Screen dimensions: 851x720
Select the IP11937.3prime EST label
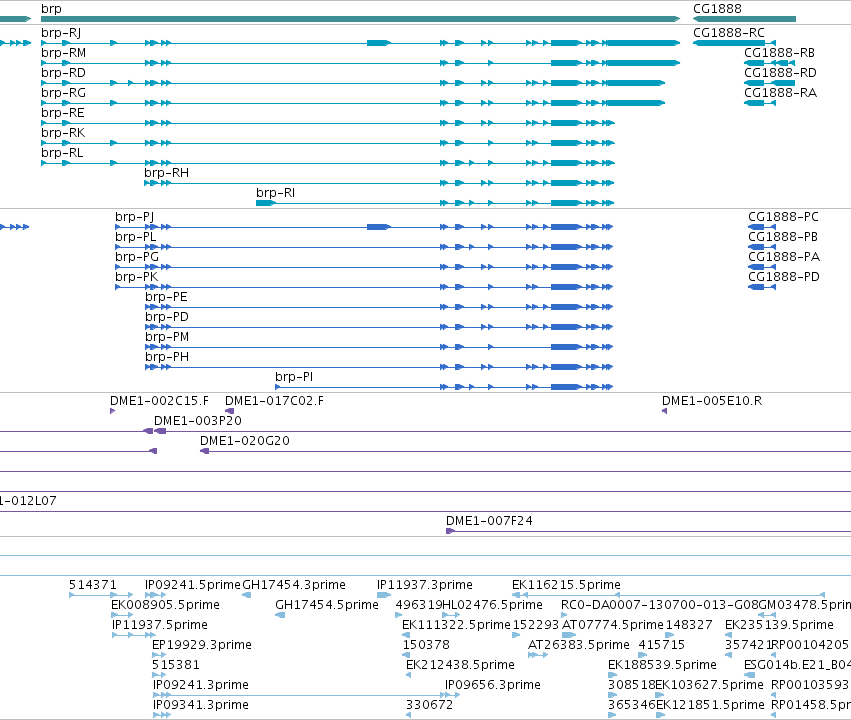424,585
